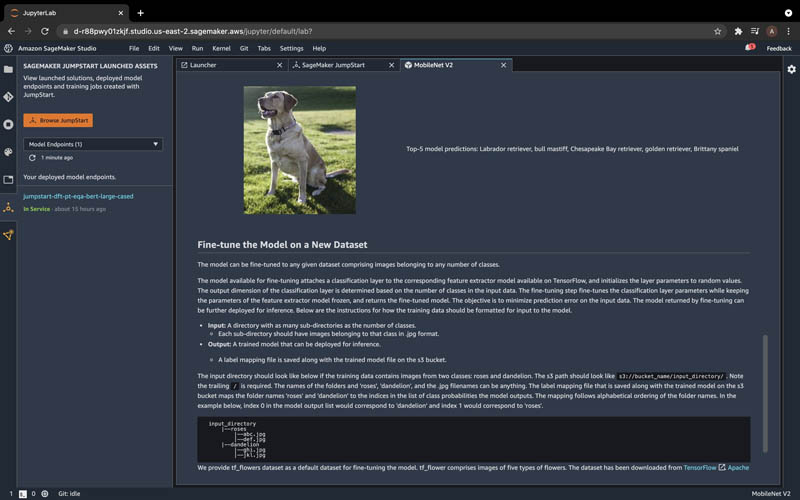Open SageMaker Components and registries sidebar icon
The image size is (800, 500).
8,235
